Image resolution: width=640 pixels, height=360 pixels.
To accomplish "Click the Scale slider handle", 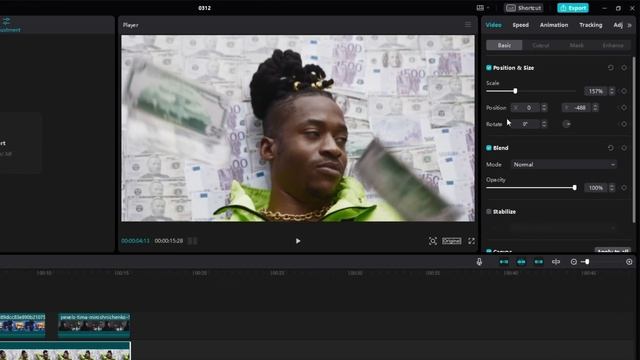I will 515,91.
